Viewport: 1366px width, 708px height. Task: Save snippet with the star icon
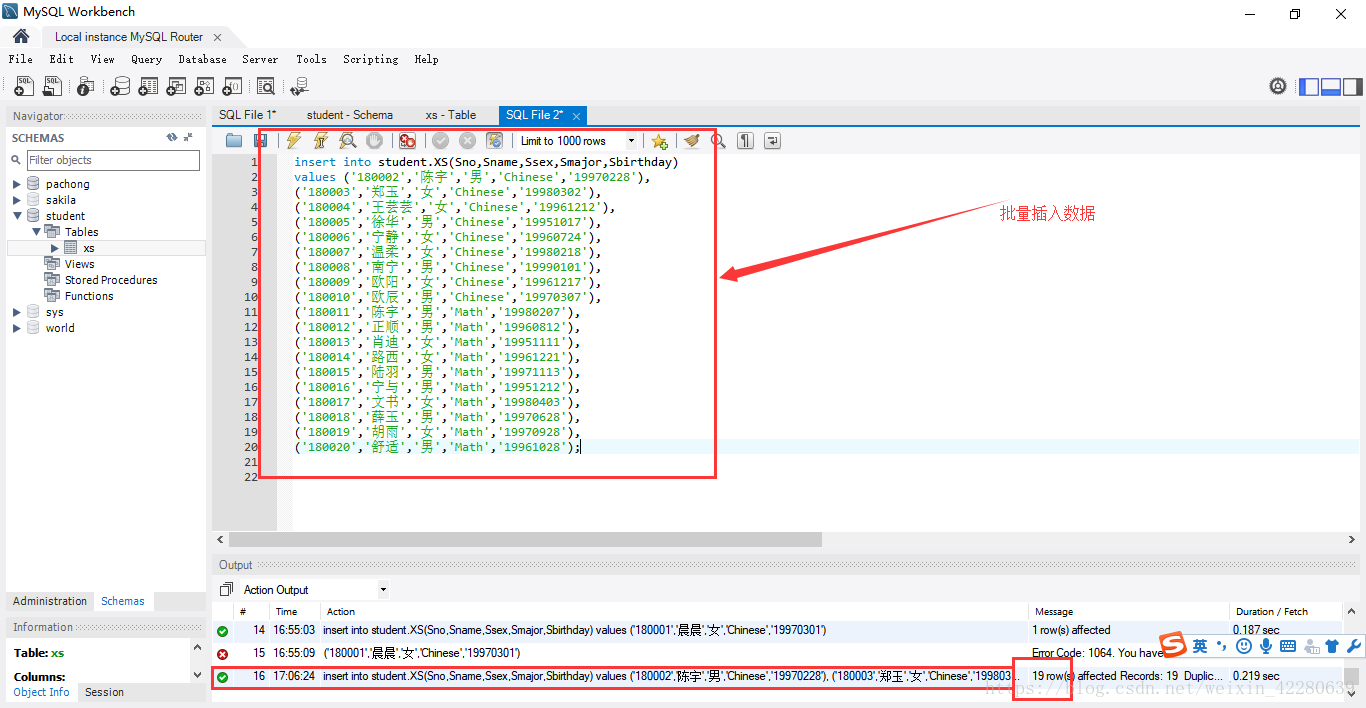tap(659, 141)
